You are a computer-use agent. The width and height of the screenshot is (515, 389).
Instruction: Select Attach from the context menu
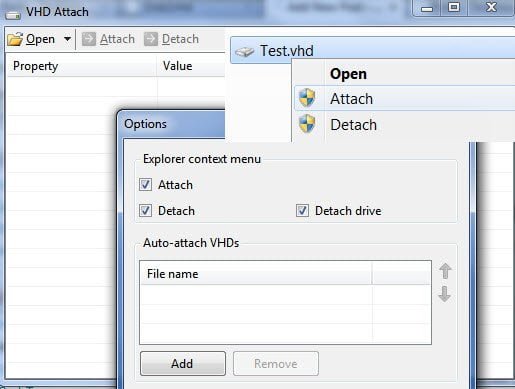351,99
